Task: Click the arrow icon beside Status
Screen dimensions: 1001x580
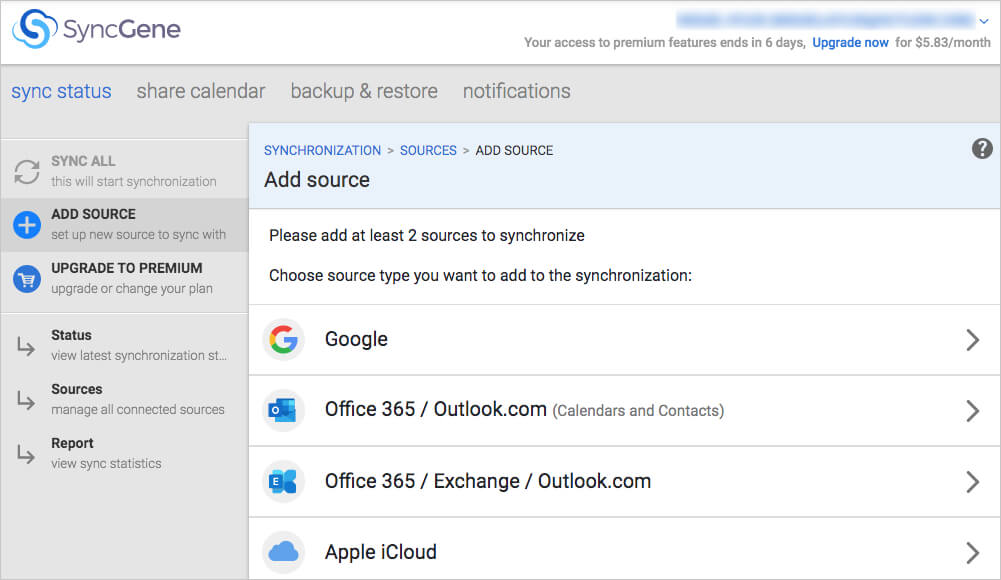Action: pos(26,345)
